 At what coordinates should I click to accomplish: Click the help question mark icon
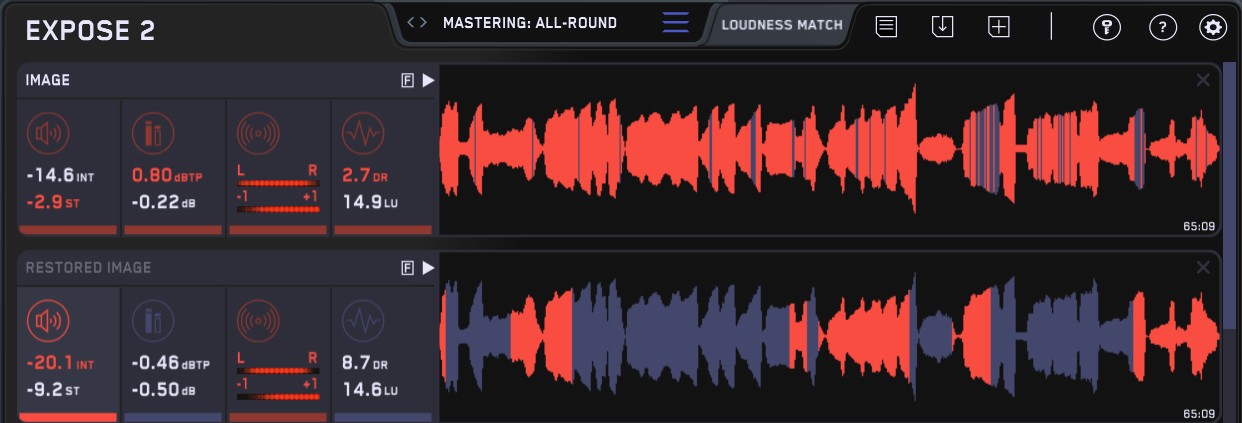pos(1162,28)
